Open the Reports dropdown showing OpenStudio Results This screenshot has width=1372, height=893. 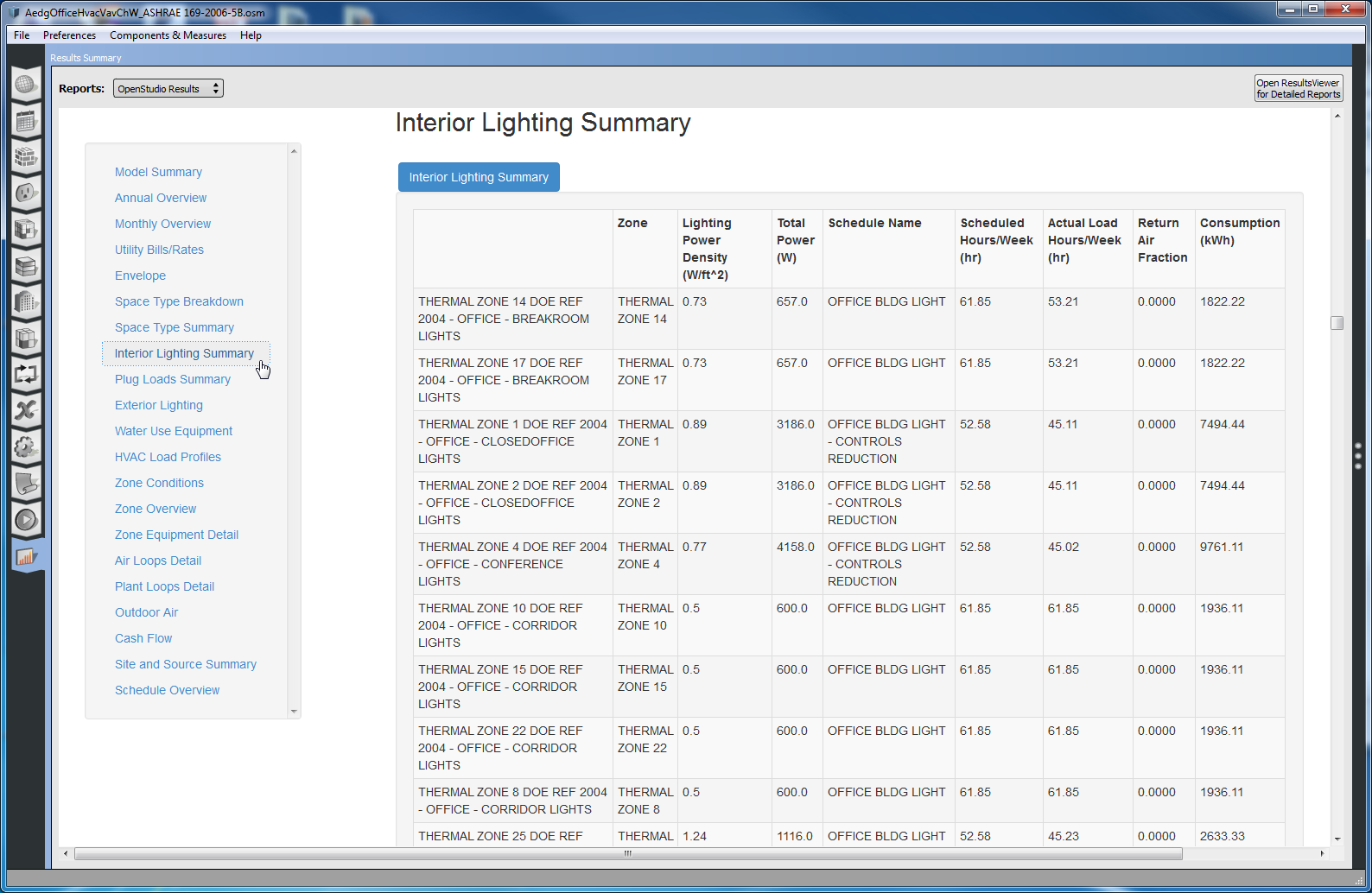[168, 88]
